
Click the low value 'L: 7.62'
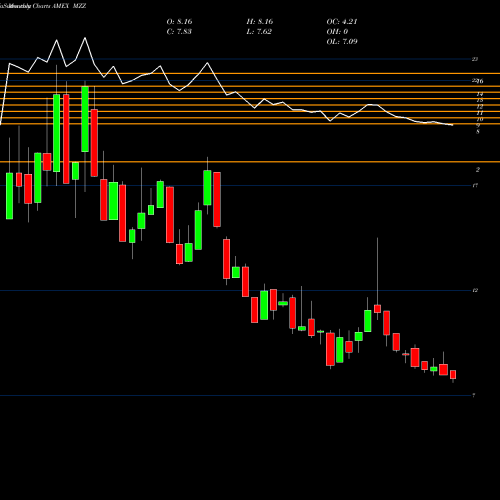pos(259,32)
